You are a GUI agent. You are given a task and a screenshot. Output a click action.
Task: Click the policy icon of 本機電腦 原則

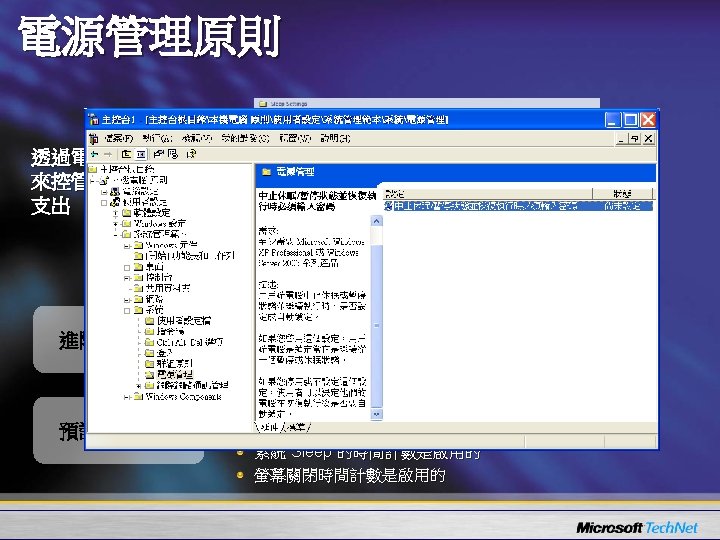pyautogui.click(x=105, y=180)
